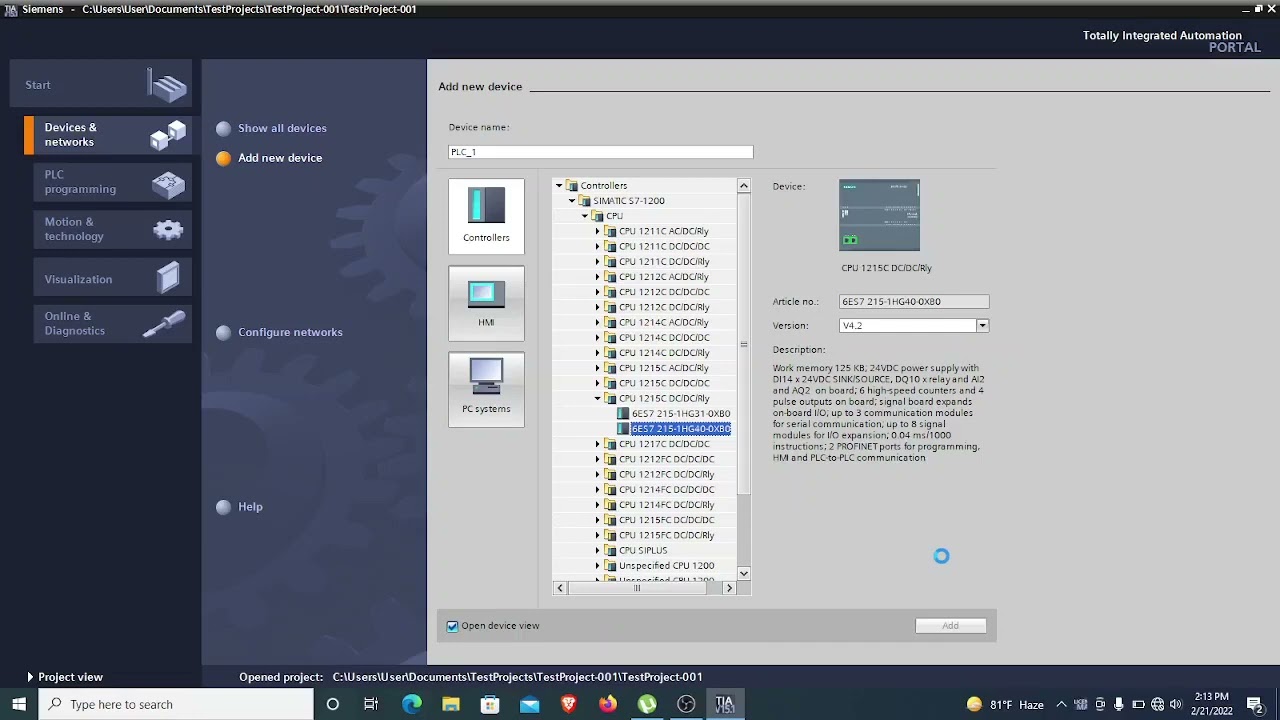Open Task View from the taskbar

click(371, 704)
